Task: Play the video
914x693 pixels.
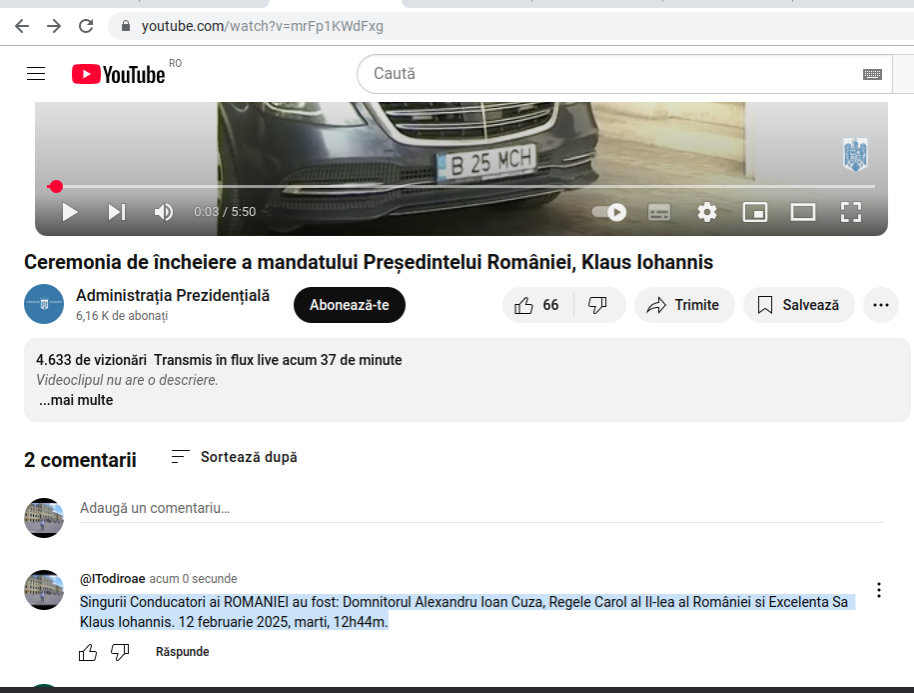Action: (x=69, y=212)
